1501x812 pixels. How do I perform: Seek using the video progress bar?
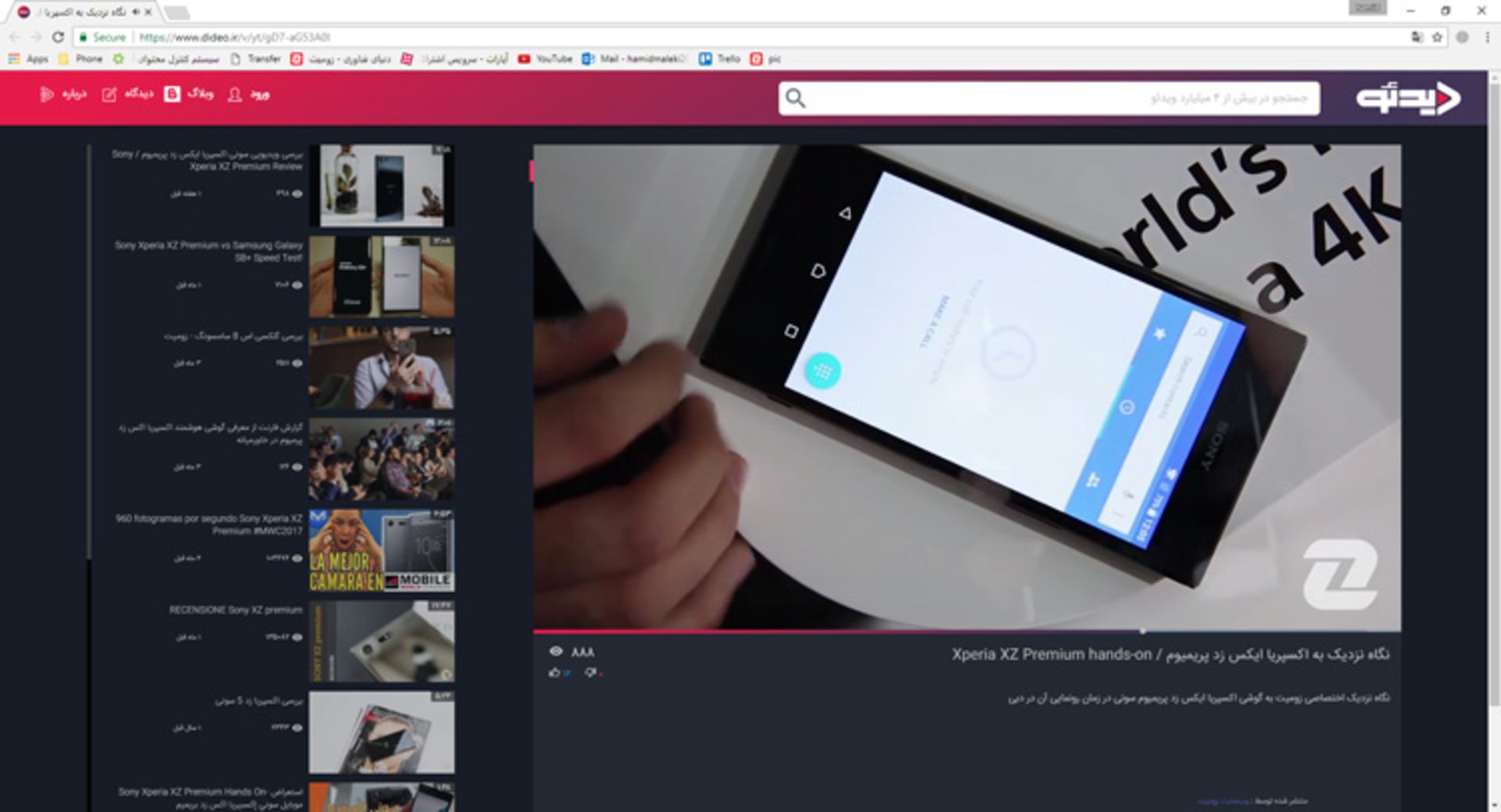pyautogui.click(x=967, y=631)
